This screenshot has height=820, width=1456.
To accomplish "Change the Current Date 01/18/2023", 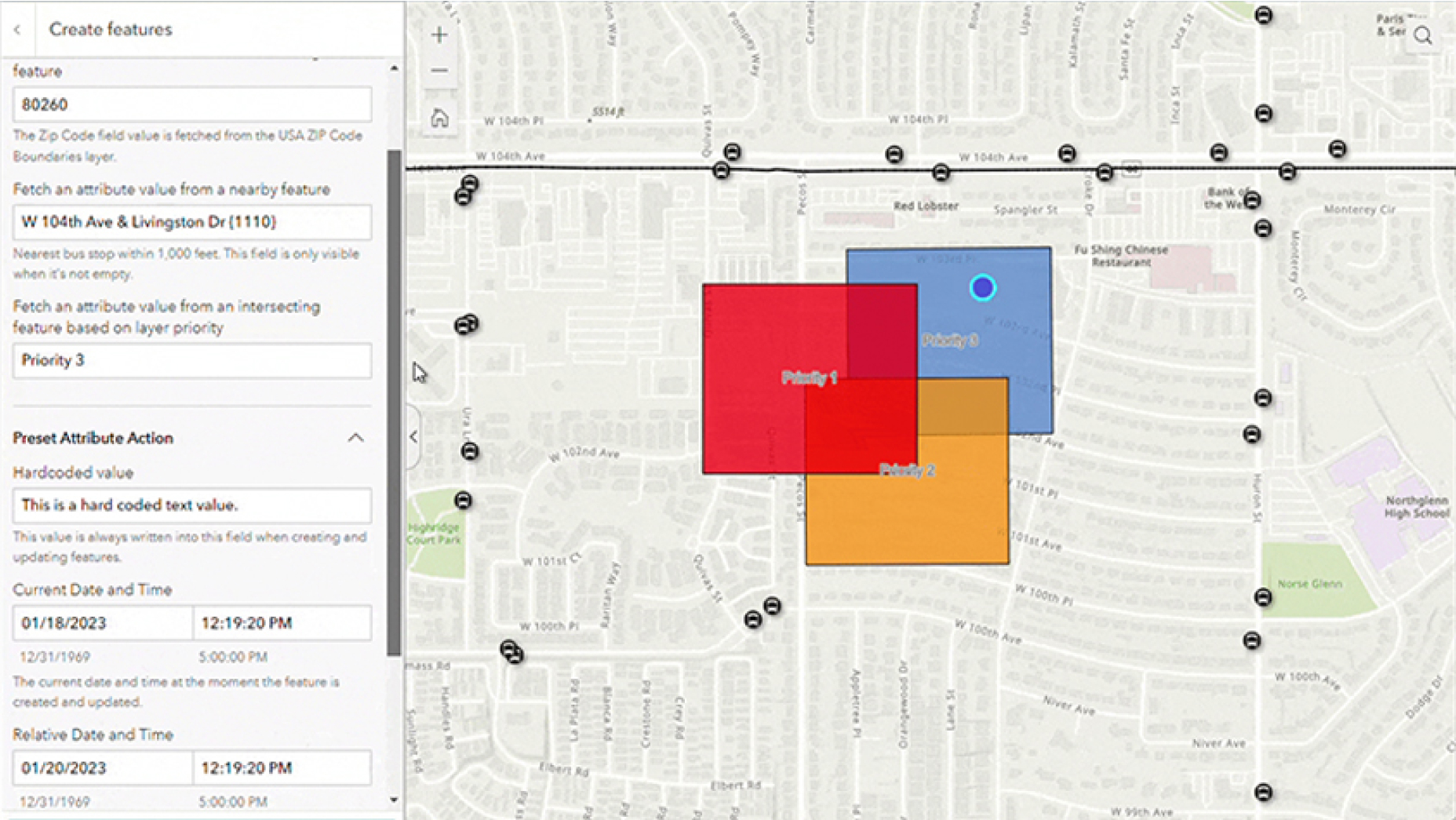I will [102, 622].
